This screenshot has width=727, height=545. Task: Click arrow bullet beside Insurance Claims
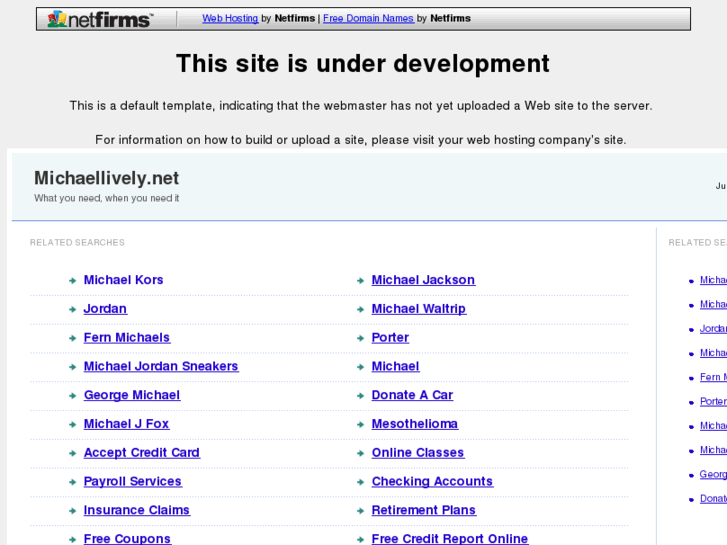click(72, 510)
